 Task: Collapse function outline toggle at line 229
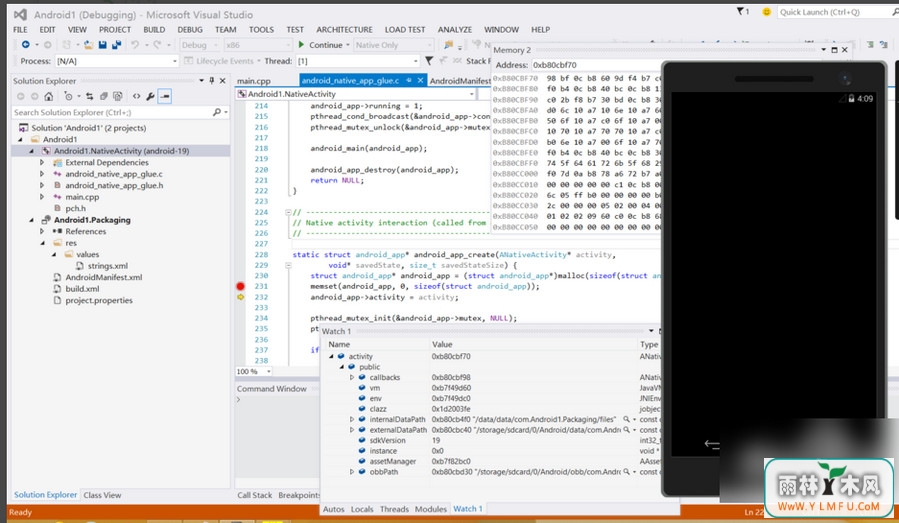tap(288, 265)
